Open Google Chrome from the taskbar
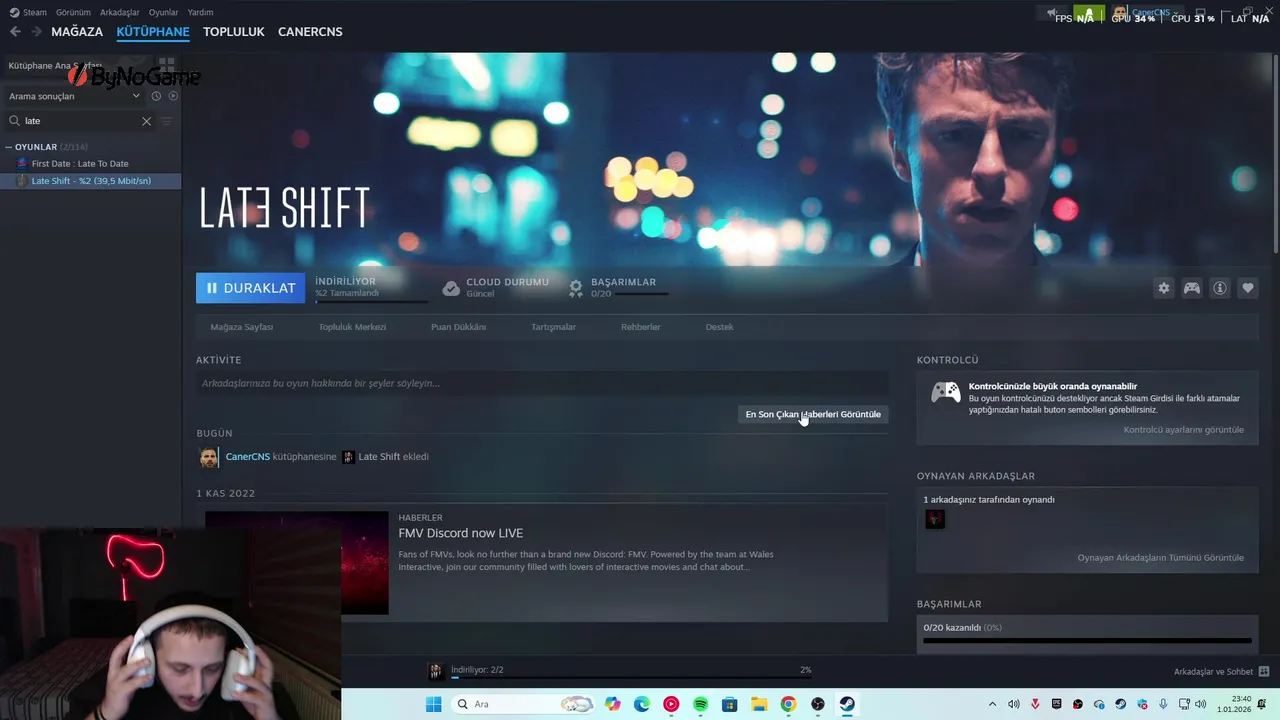 point(788,704)
